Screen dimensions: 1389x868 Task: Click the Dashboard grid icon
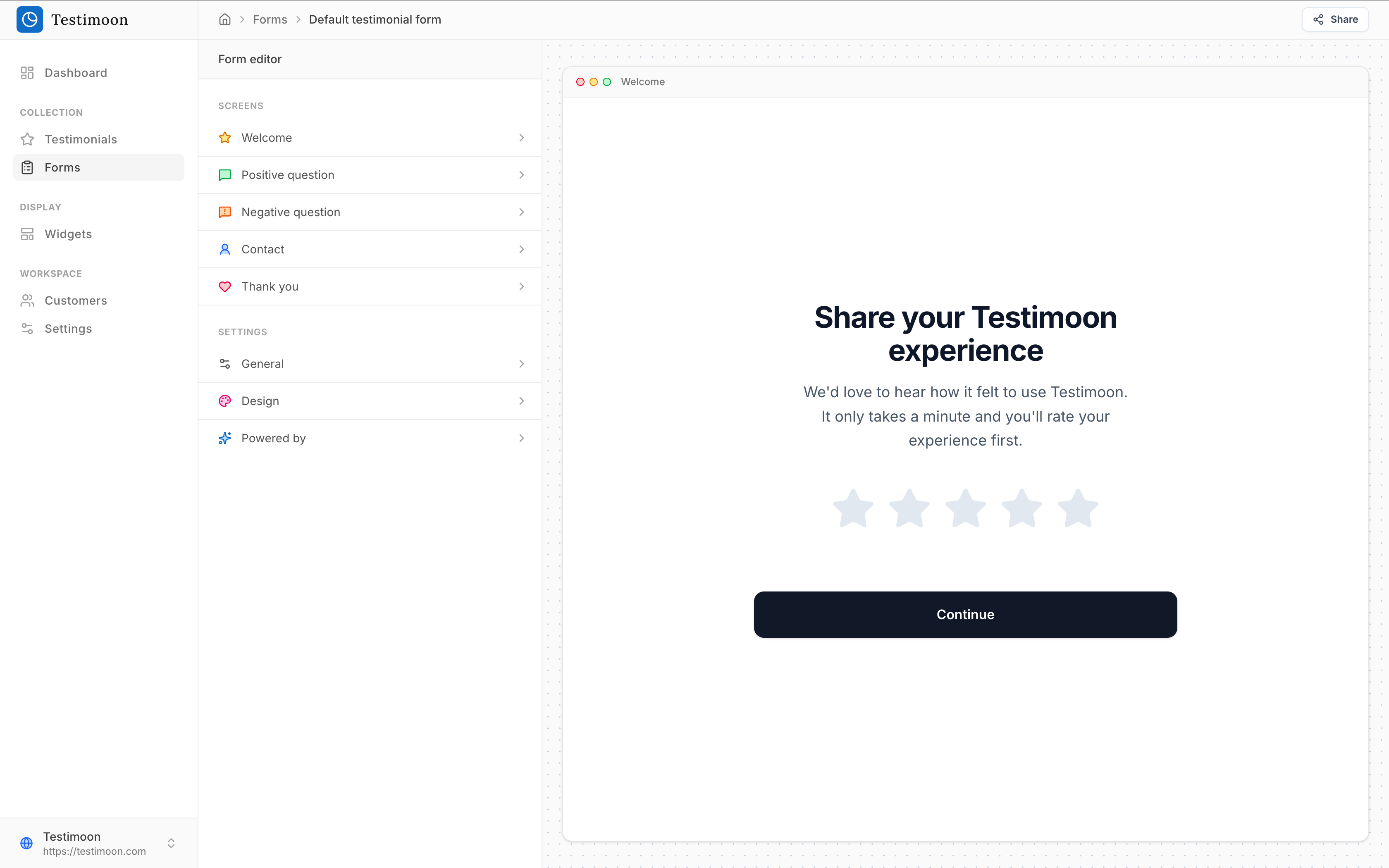coord(27,73)
